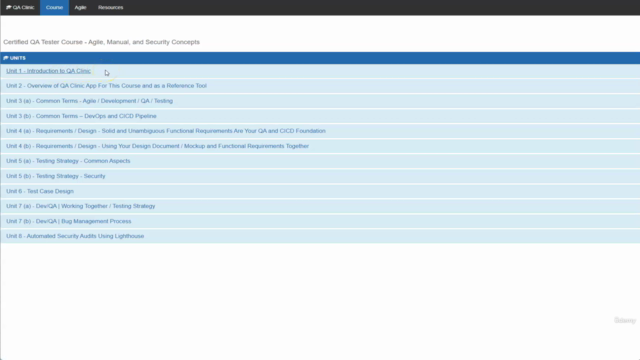Screen dimensions: 640x360
Task: Open Unit 7 (a) Dev/QA Working Together
Action: [81, 206]
